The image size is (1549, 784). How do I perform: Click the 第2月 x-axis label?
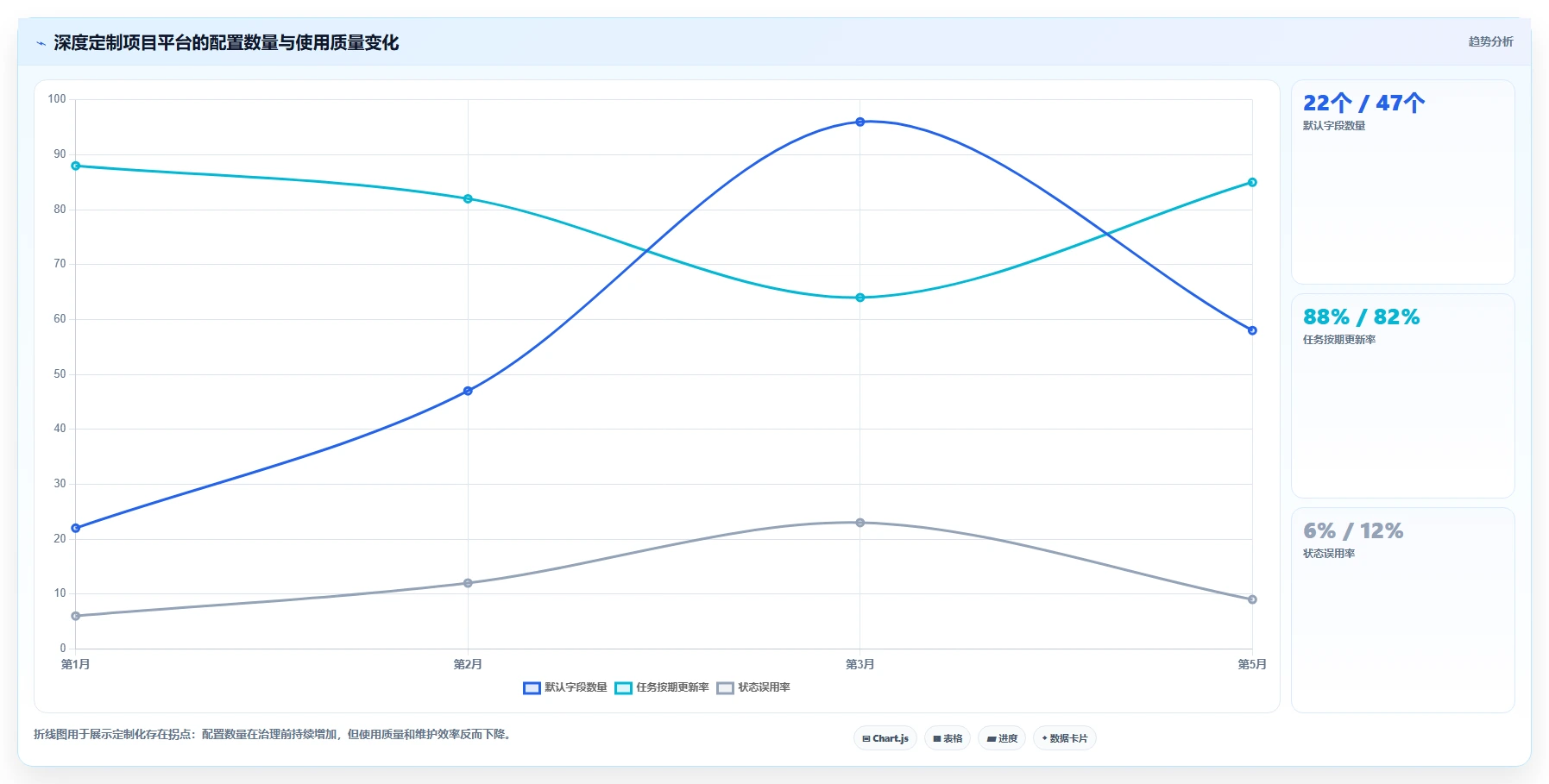[x=468, y=664]
